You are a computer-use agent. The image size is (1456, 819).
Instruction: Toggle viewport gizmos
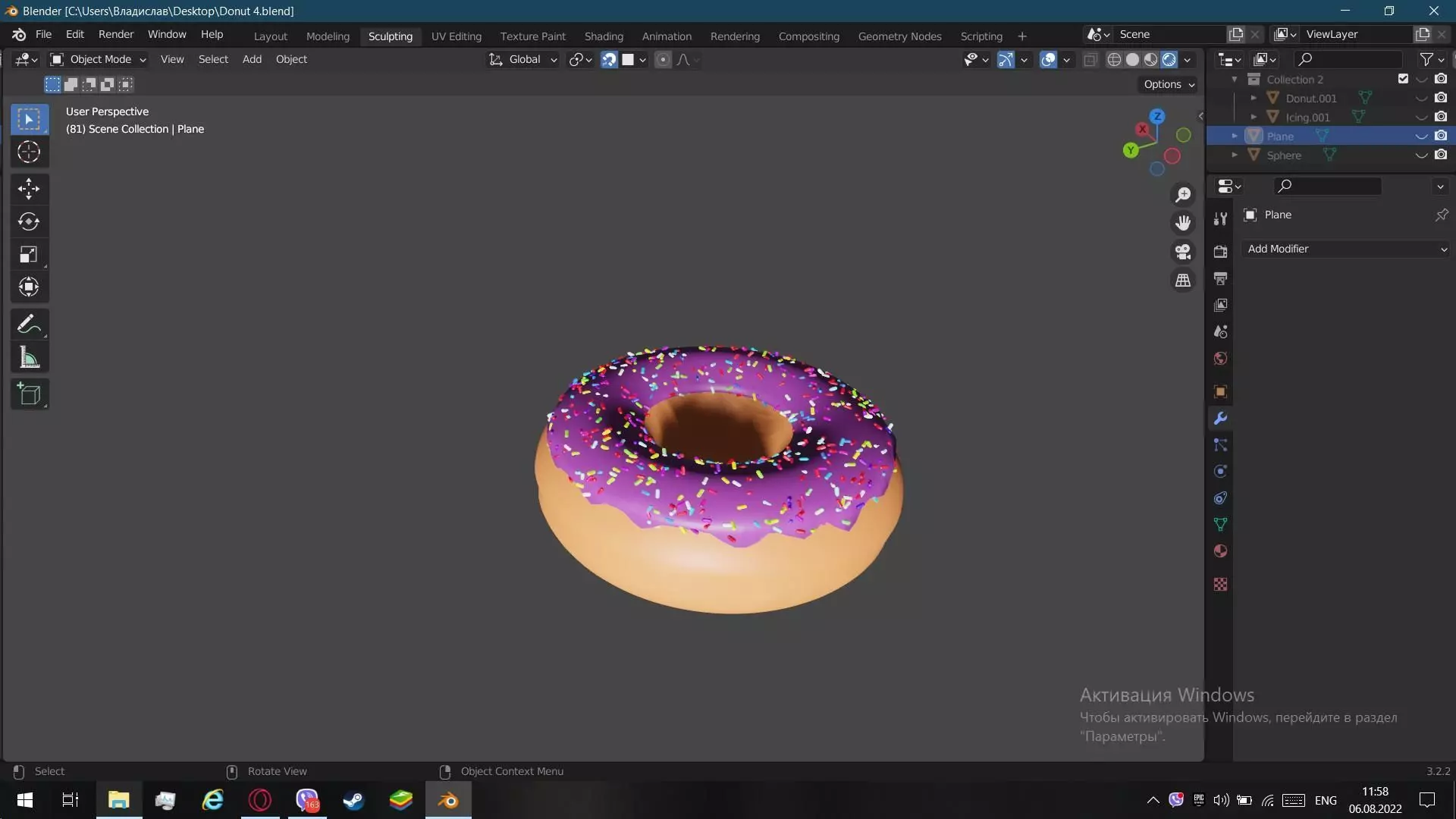point(1006,59)
